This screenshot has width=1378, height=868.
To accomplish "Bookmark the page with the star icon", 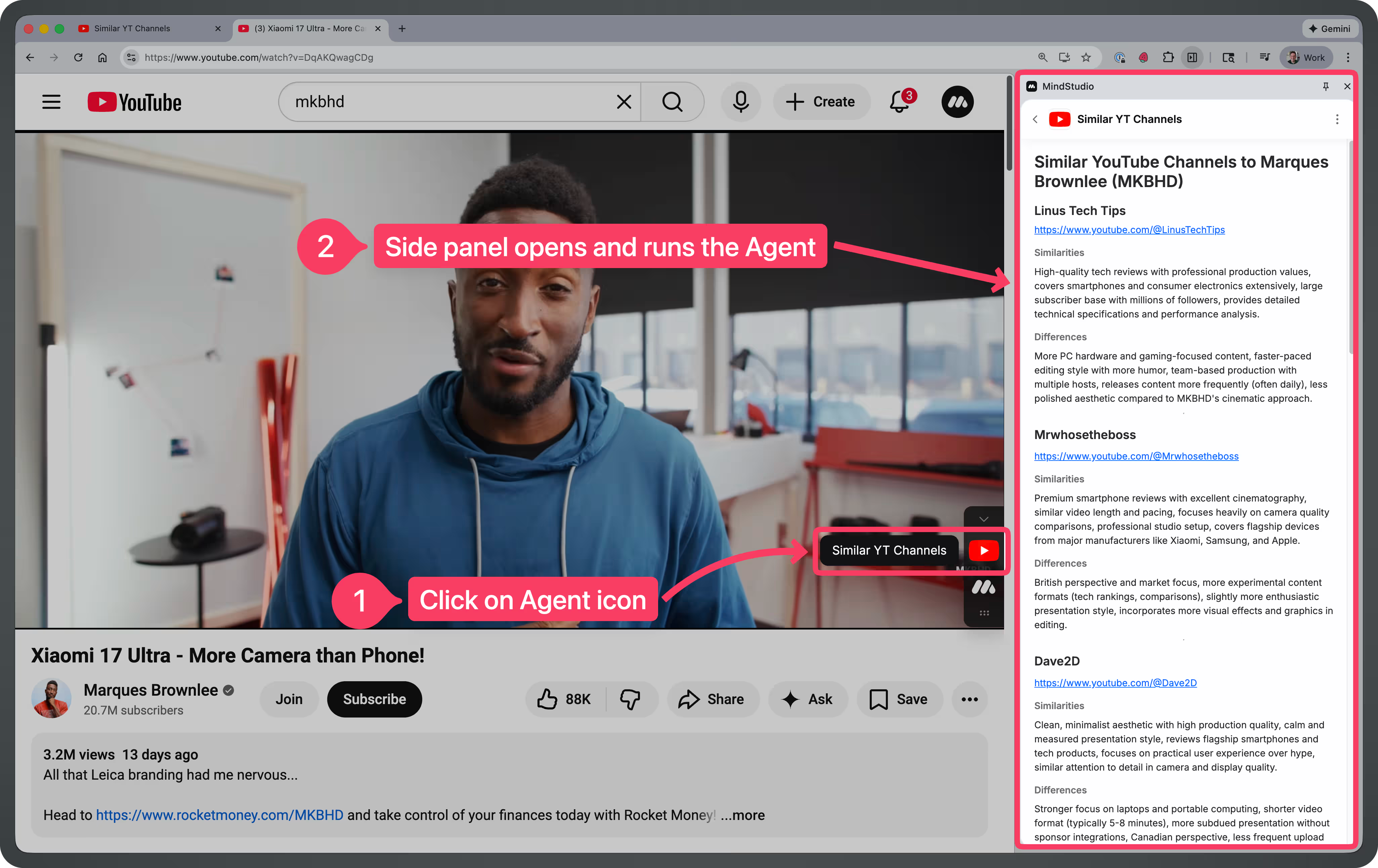I will click(x=1086, y=57).
